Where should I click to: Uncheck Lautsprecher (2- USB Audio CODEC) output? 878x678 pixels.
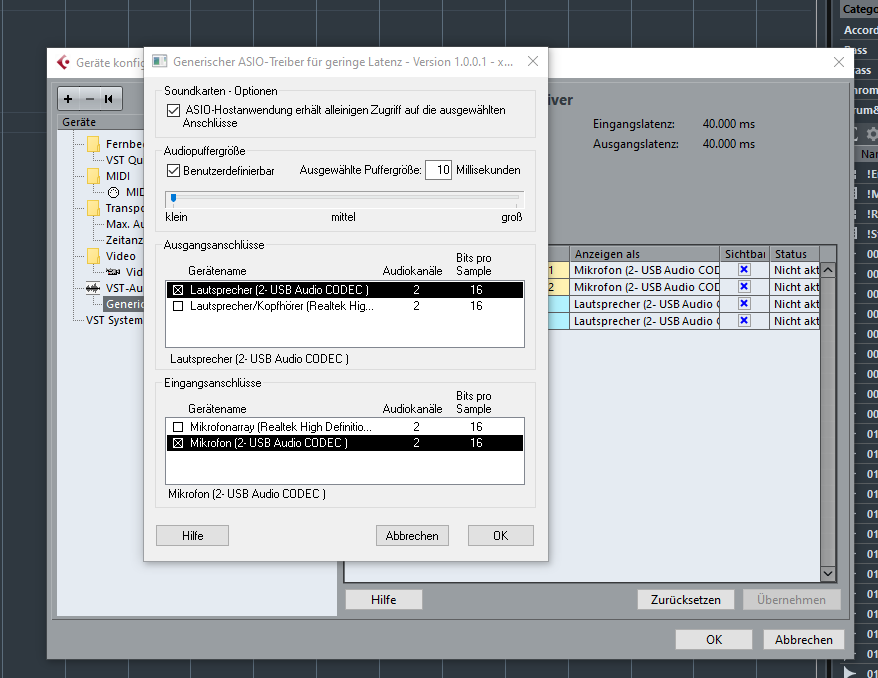(x=178, y=289)
